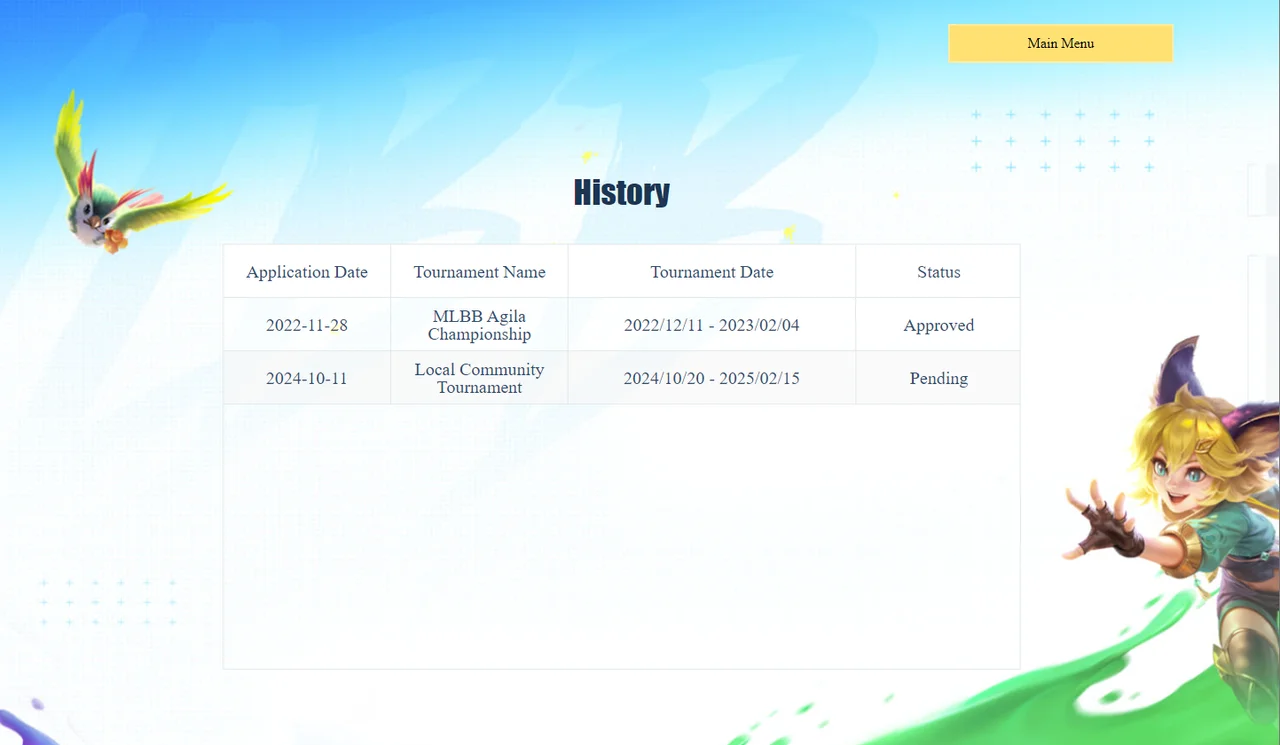1280x745 pixels.
Task: Select the History heading
Action: coord(621,192)
